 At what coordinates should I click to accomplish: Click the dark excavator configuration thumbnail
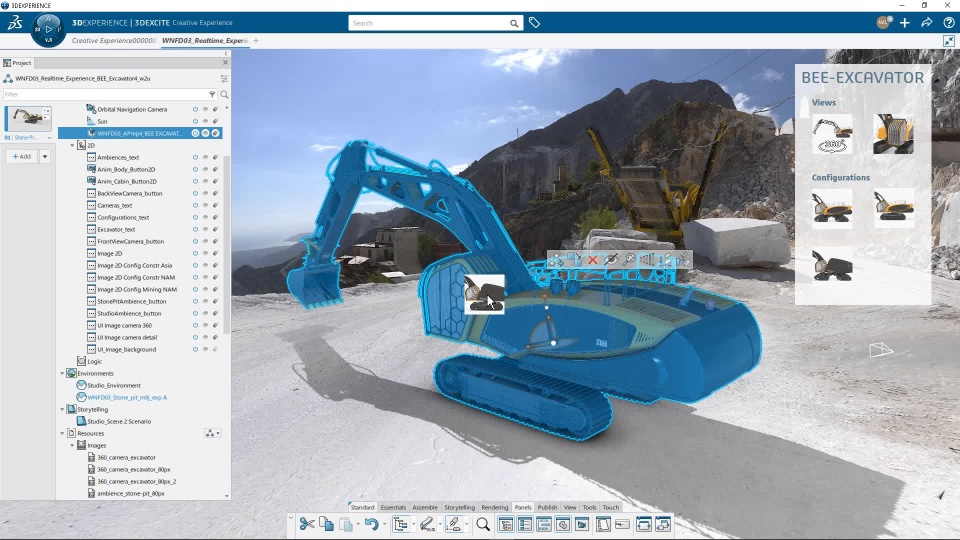(x=833, y=264)
